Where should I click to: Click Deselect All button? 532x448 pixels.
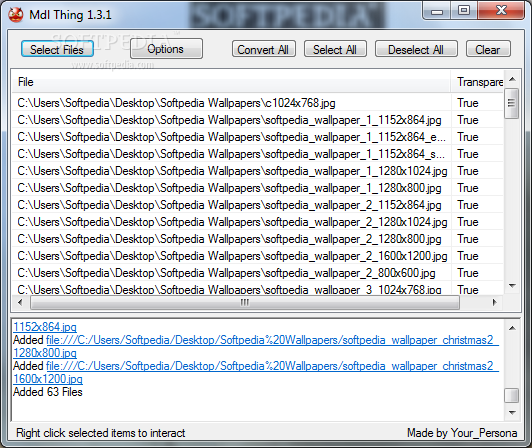(416, 49)
